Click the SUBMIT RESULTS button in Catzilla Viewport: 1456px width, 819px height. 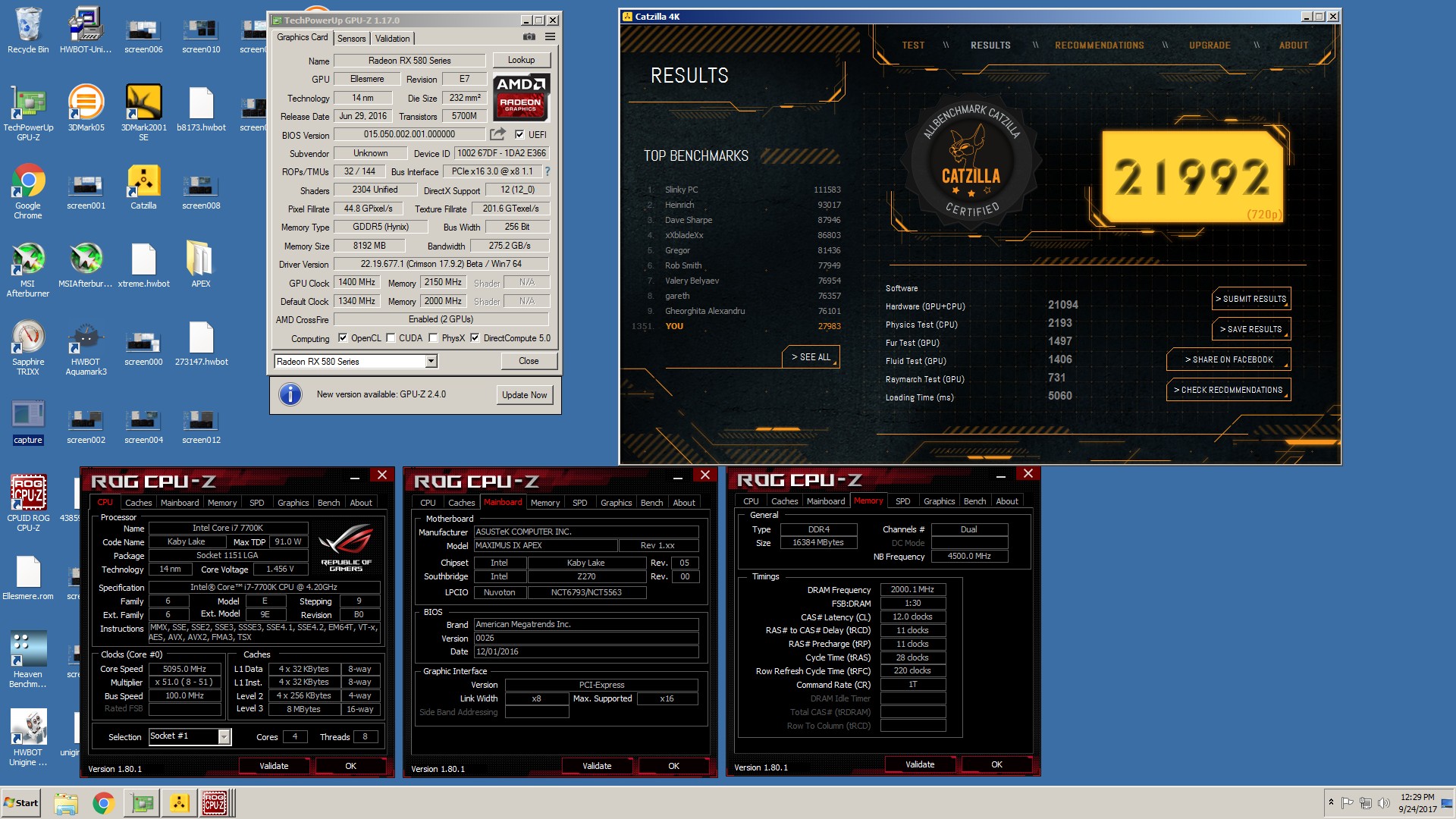1251,299
